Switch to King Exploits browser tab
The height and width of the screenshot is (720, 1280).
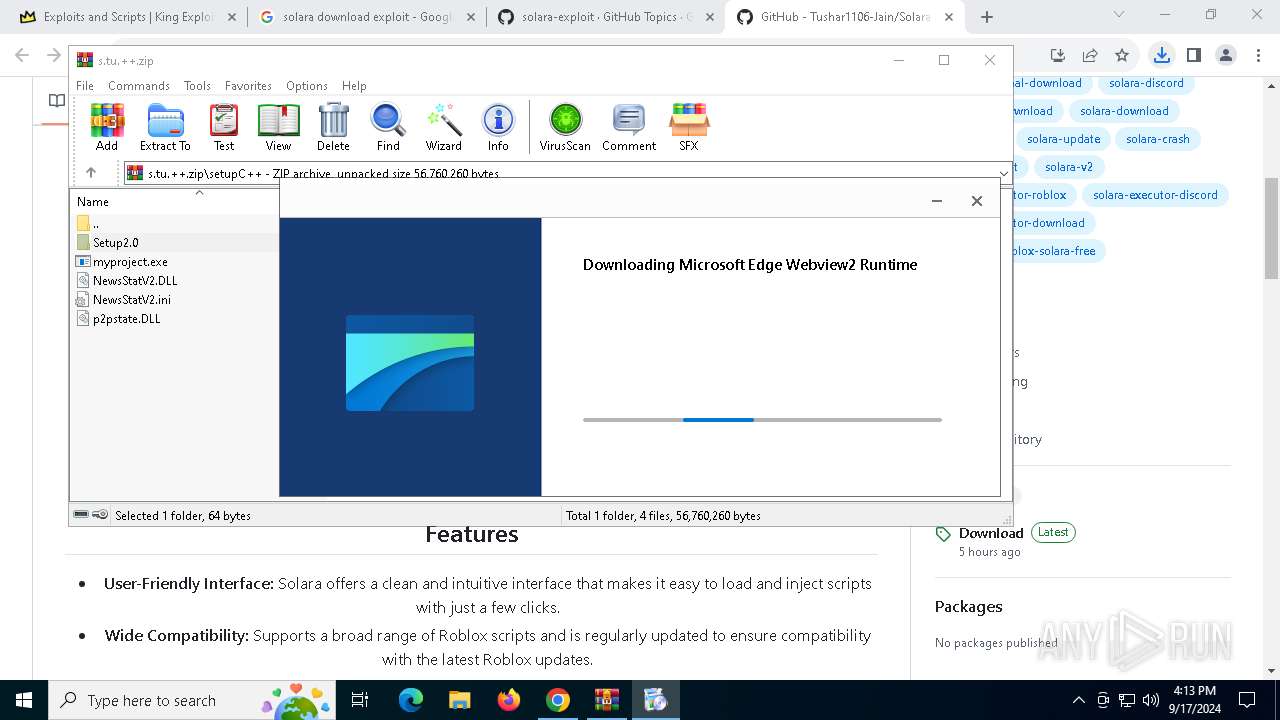tap(127, 17)
